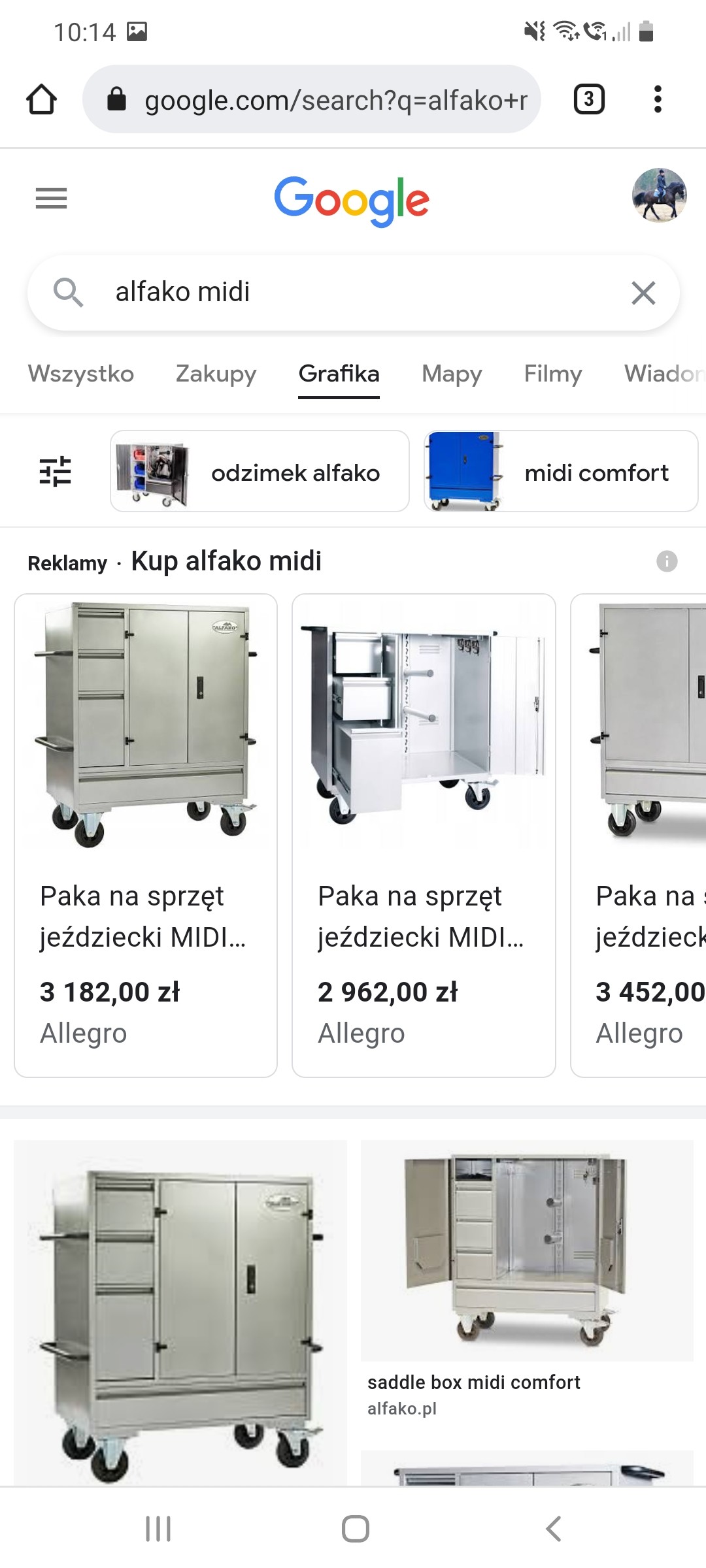Open the tab switcher showing 3 tabs

pyautogui.click(x=589, y=99)
